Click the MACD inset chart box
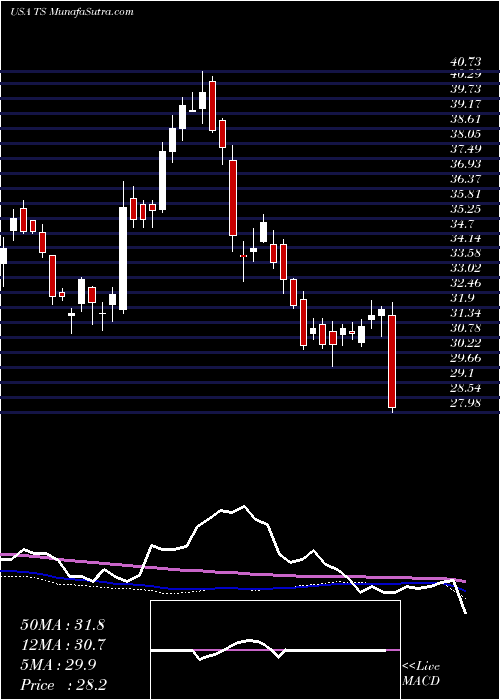The image size is (500, 700). 275,650
